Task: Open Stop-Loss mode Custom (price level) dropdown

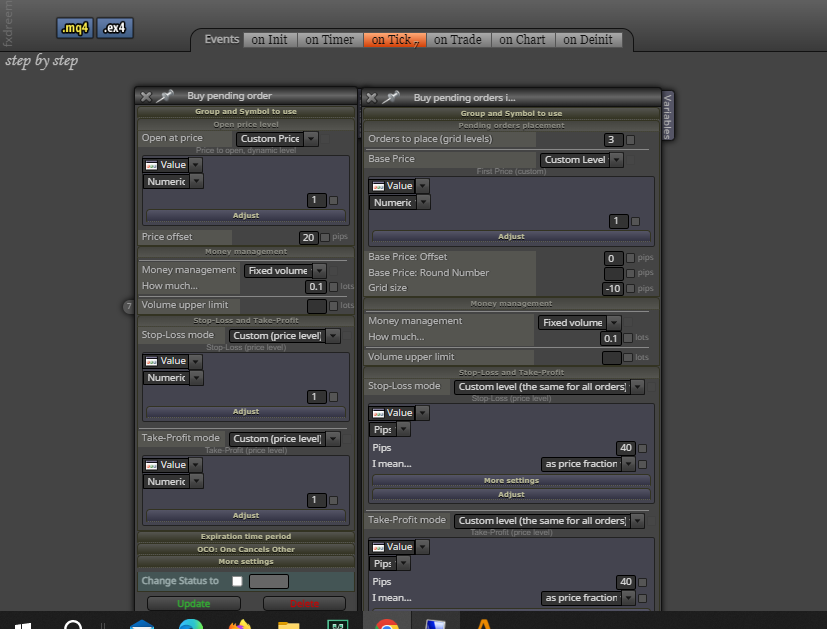Action: tap(284, 336)
